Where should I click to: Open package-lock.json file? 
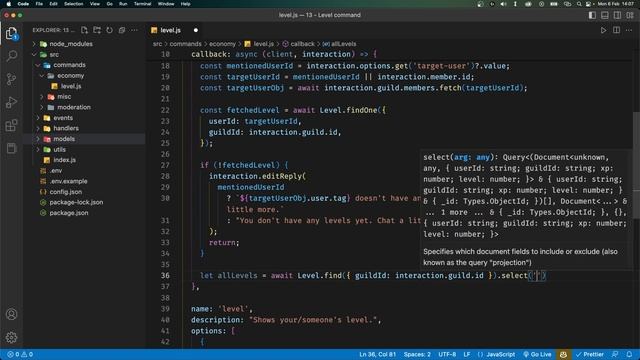[x=76, y=202]
